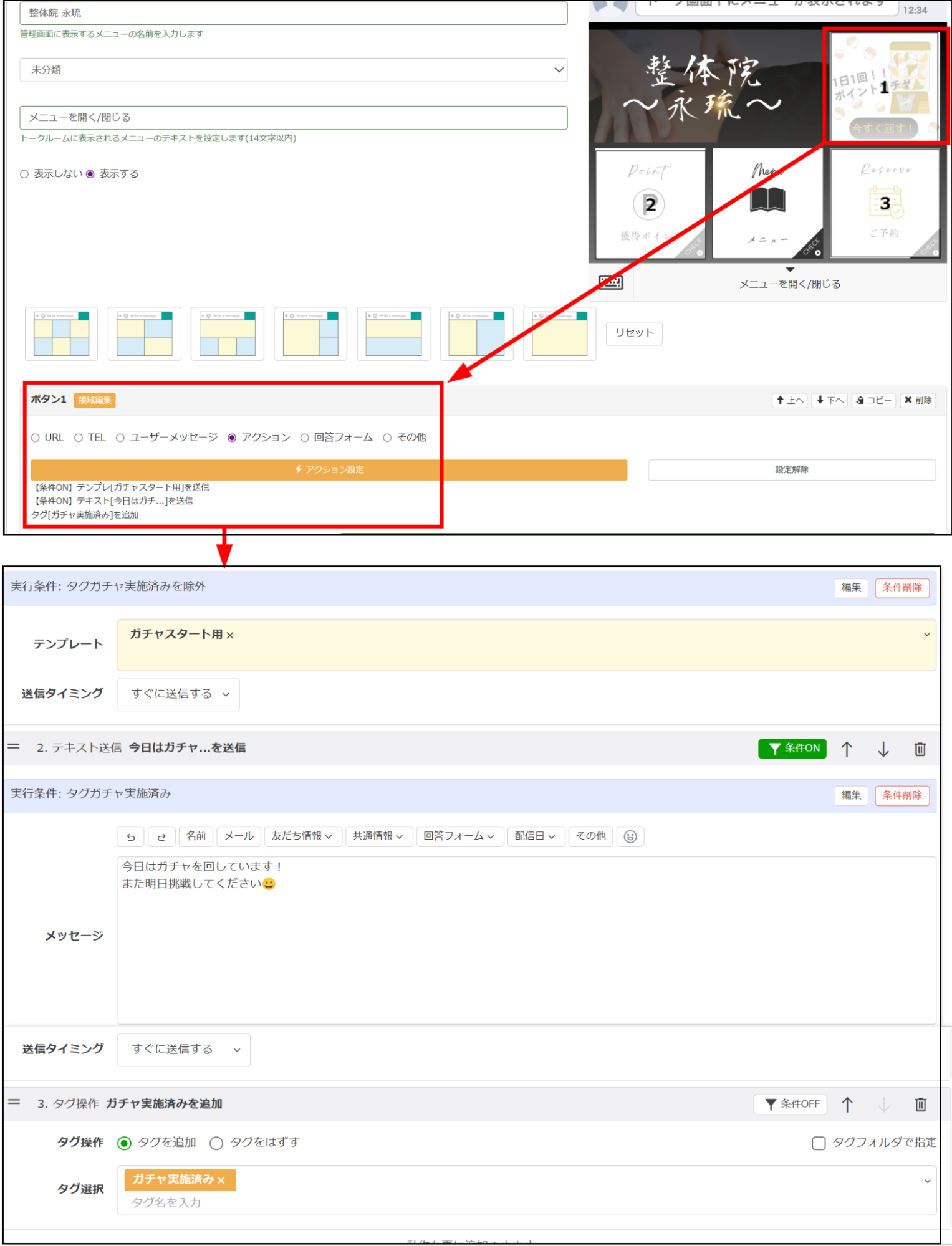Screen dimensions: 952x1246
Task: Select the two-row layout template thumbnail
Action: point(394,333)
